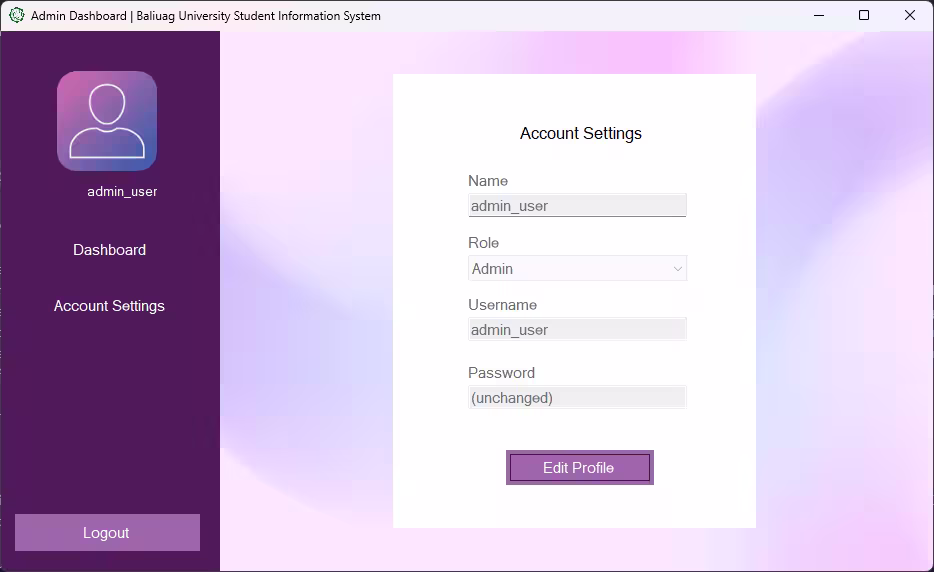Click the user avatar profile picture
The height and width of the screenshot is (572, 934).
[x=107, y=121]
